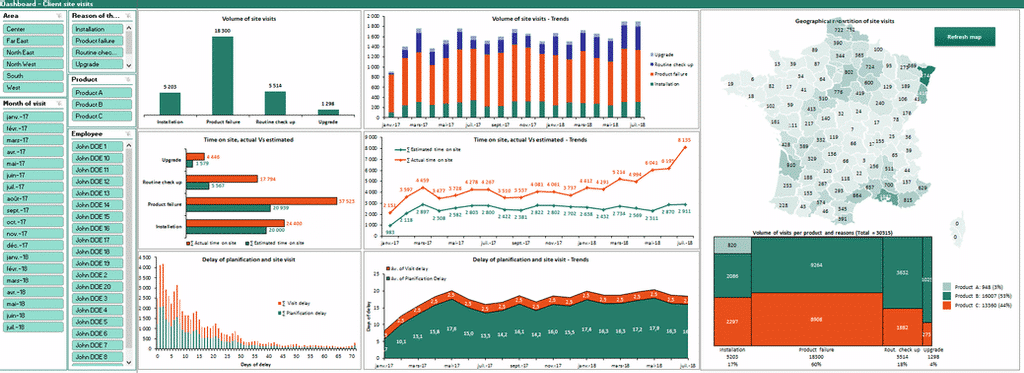Viewport: 1024px width, 373px height.
Task: Filter by Product A
Action: point(102,93)
